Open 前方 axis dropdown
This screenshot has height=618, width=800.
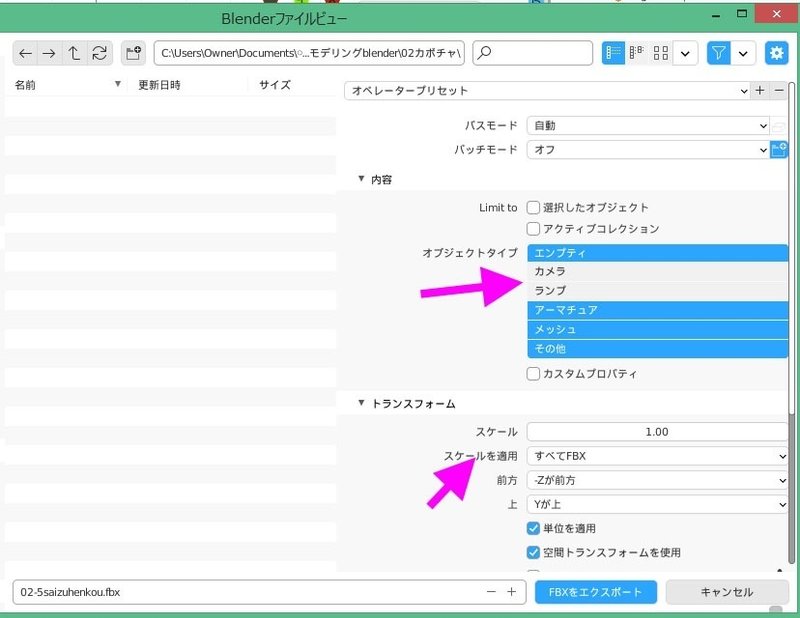tap(658, 480)
